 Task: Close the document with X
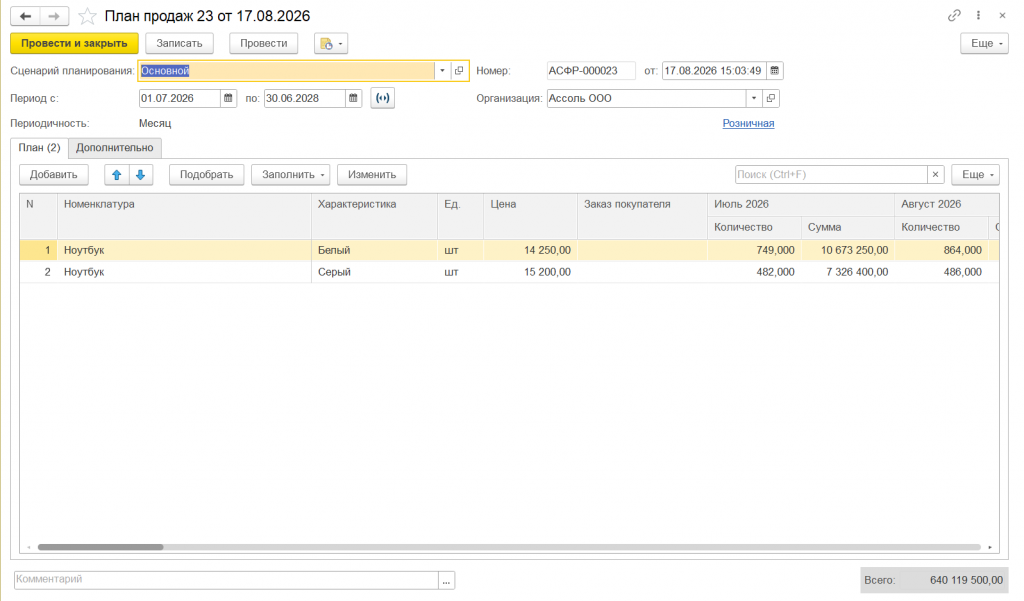[1002, 15]
